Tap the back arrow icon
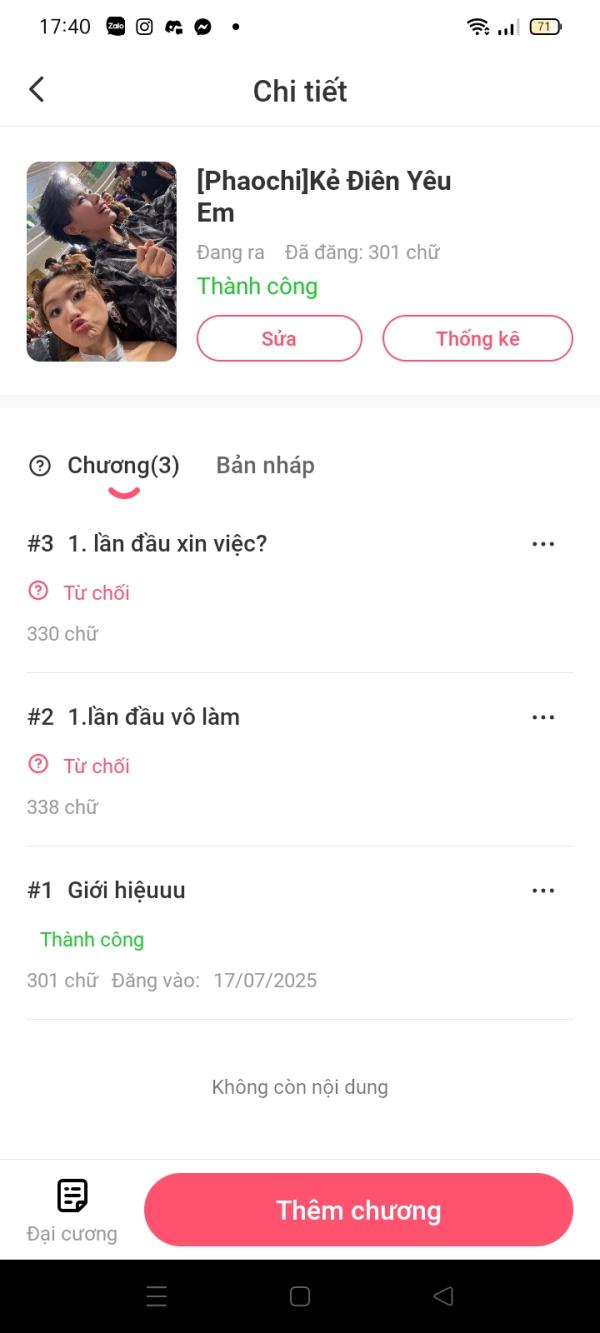 click(x=36, y=89)
